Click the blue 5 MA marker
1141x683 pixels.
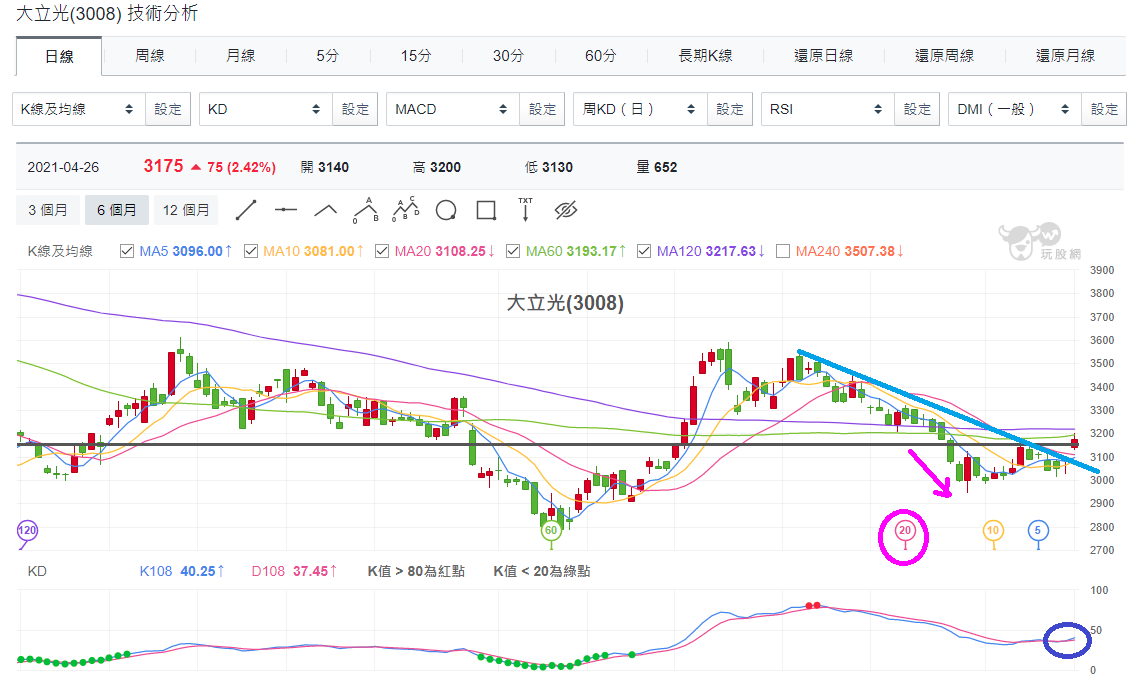(x=1038, y=530)
